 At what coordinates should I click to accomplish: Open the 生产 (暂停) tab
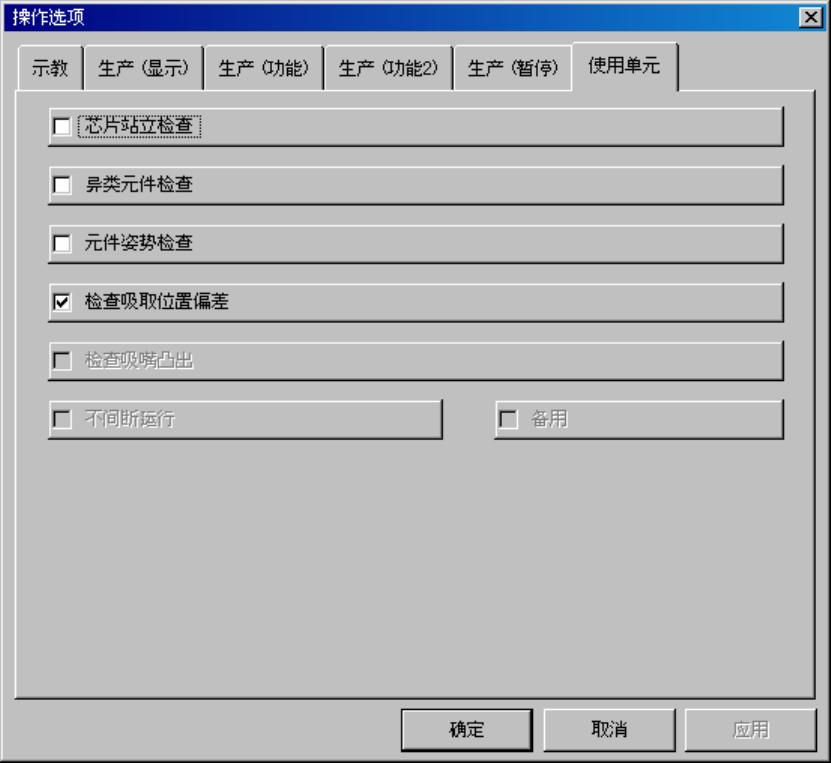point(512,68)
